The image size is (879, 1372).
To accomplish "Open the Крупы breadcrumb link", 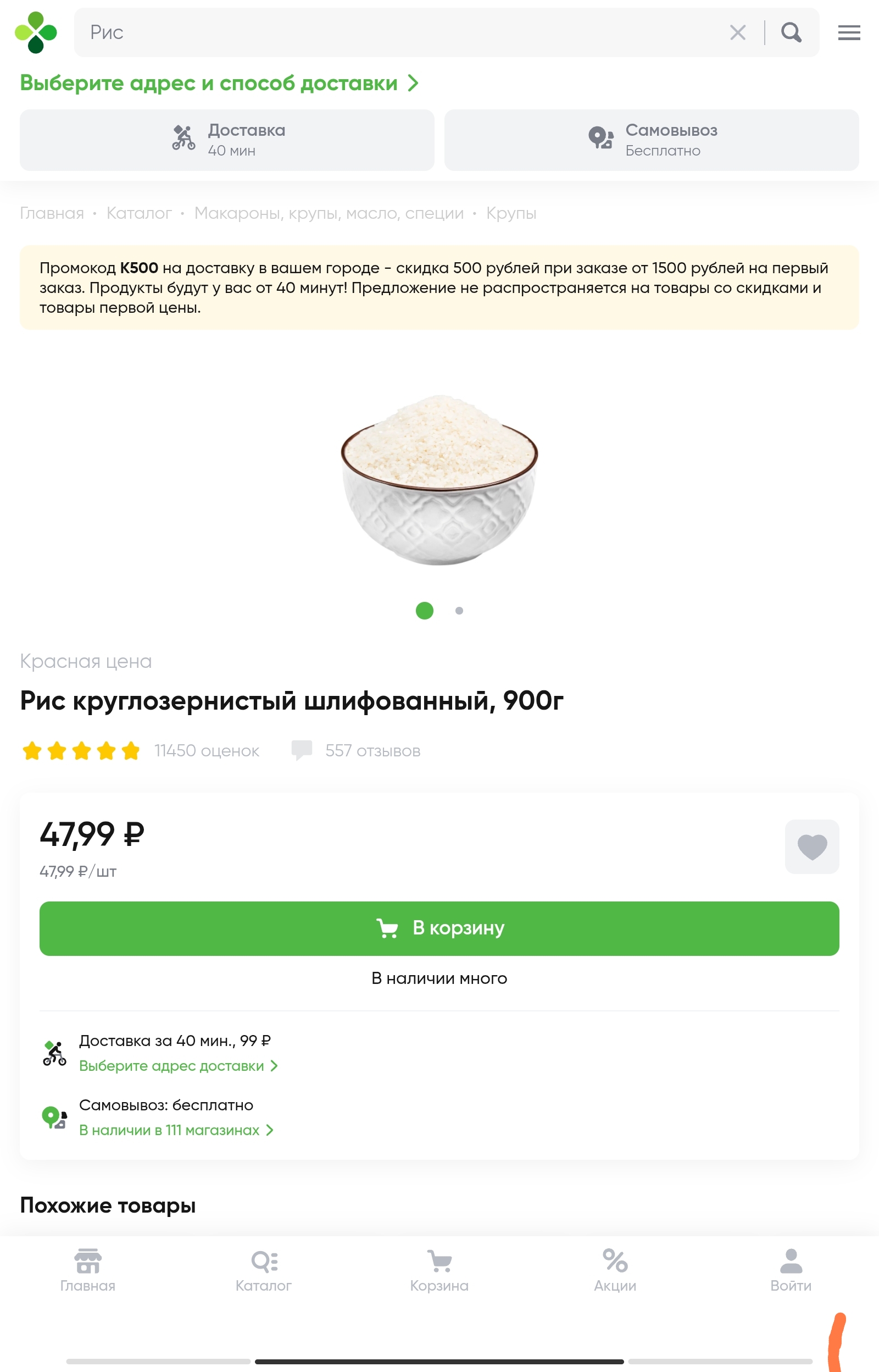I will 511,213.
